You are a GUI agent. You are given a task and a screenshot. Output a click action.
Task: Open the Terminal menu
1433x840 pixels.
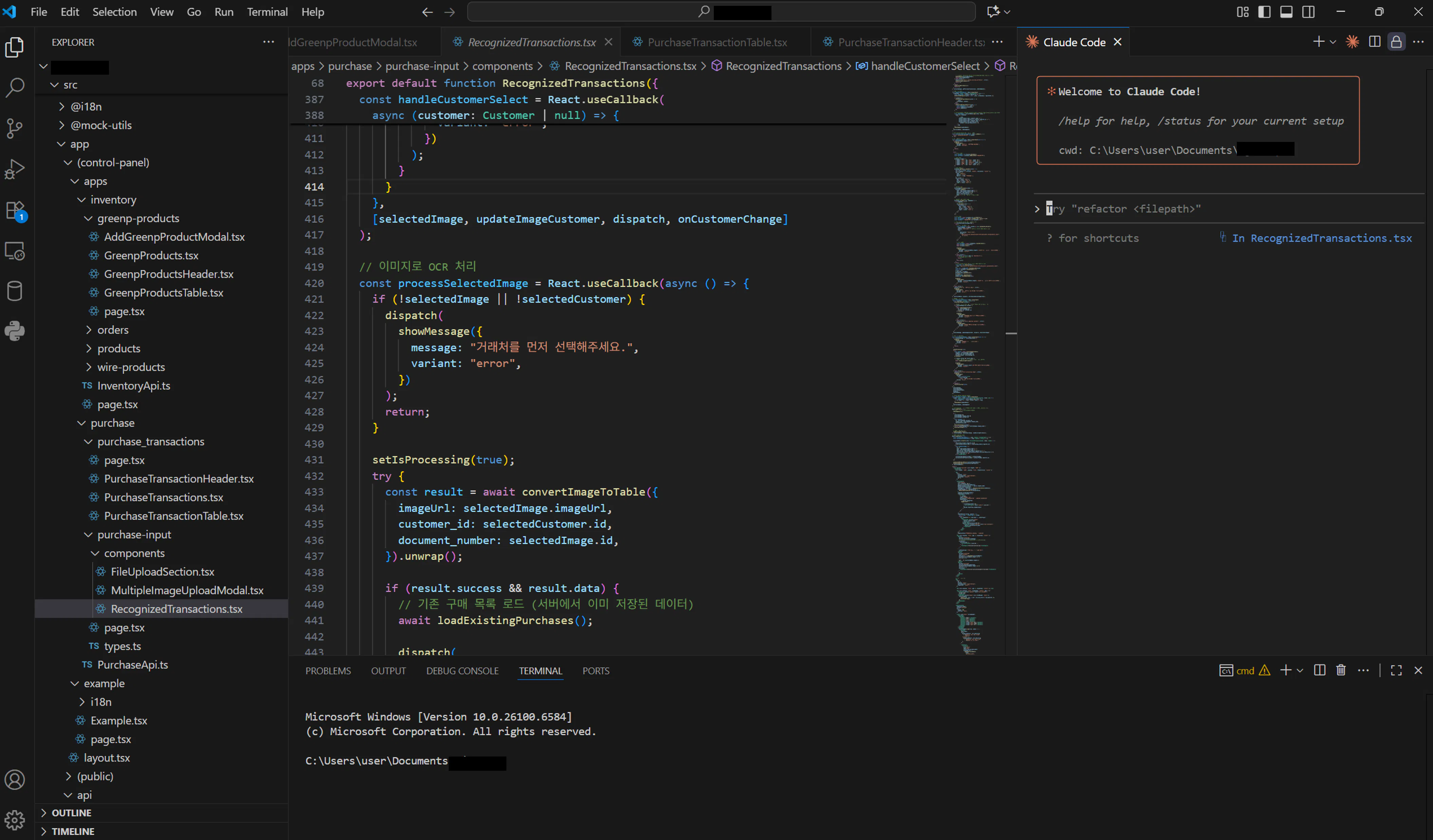(x=267, y=12)
